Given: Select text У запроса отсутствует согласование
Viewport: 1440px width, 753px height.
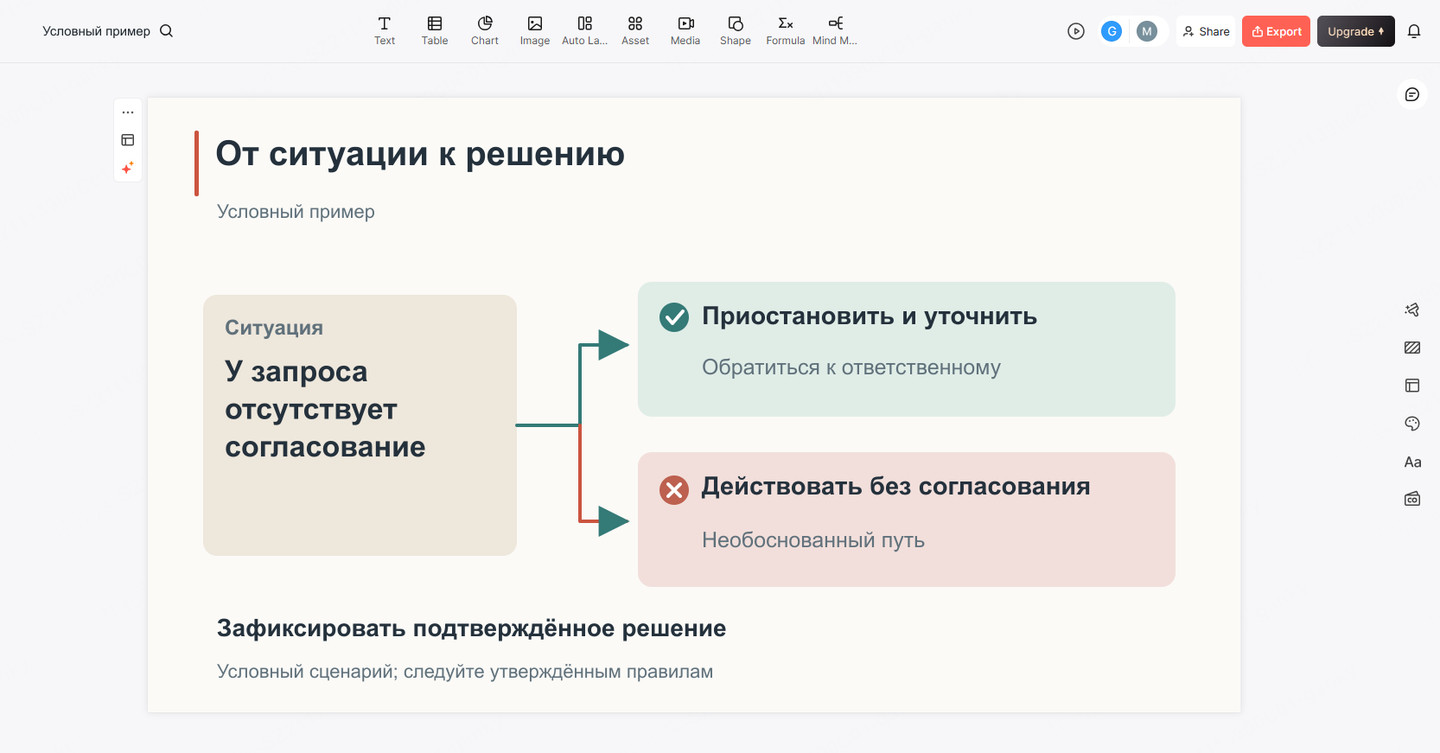Looking at the screenshot, I should pos(325,408).
